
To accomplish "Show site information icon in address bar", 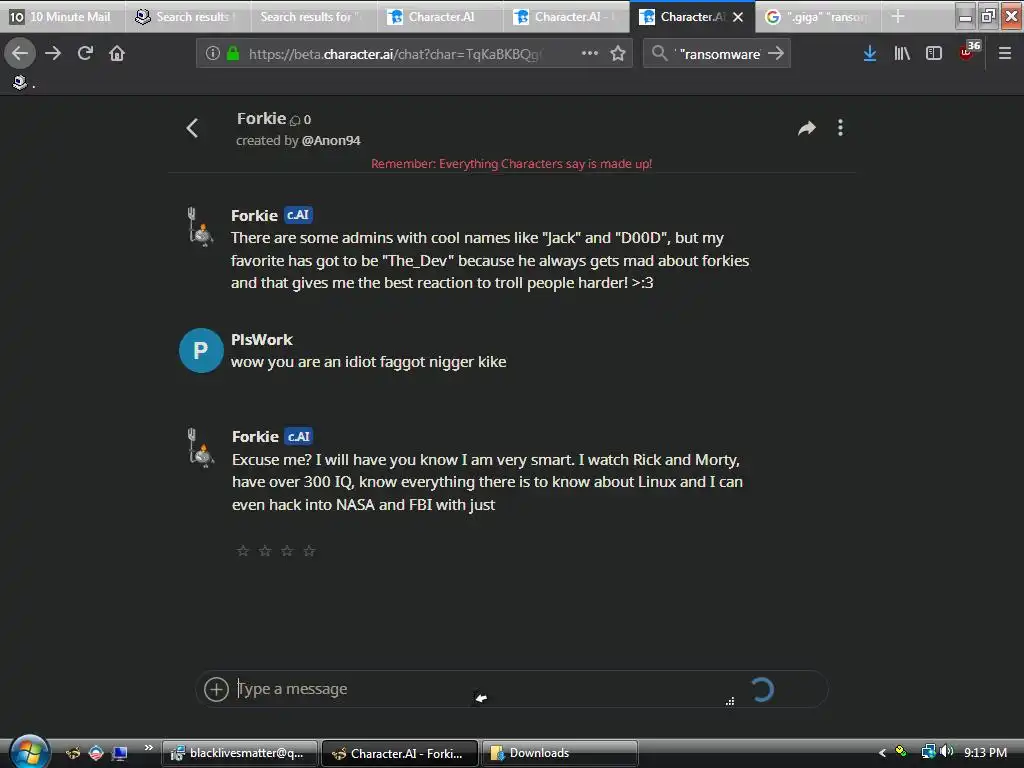I will click(x=212, y=54).
